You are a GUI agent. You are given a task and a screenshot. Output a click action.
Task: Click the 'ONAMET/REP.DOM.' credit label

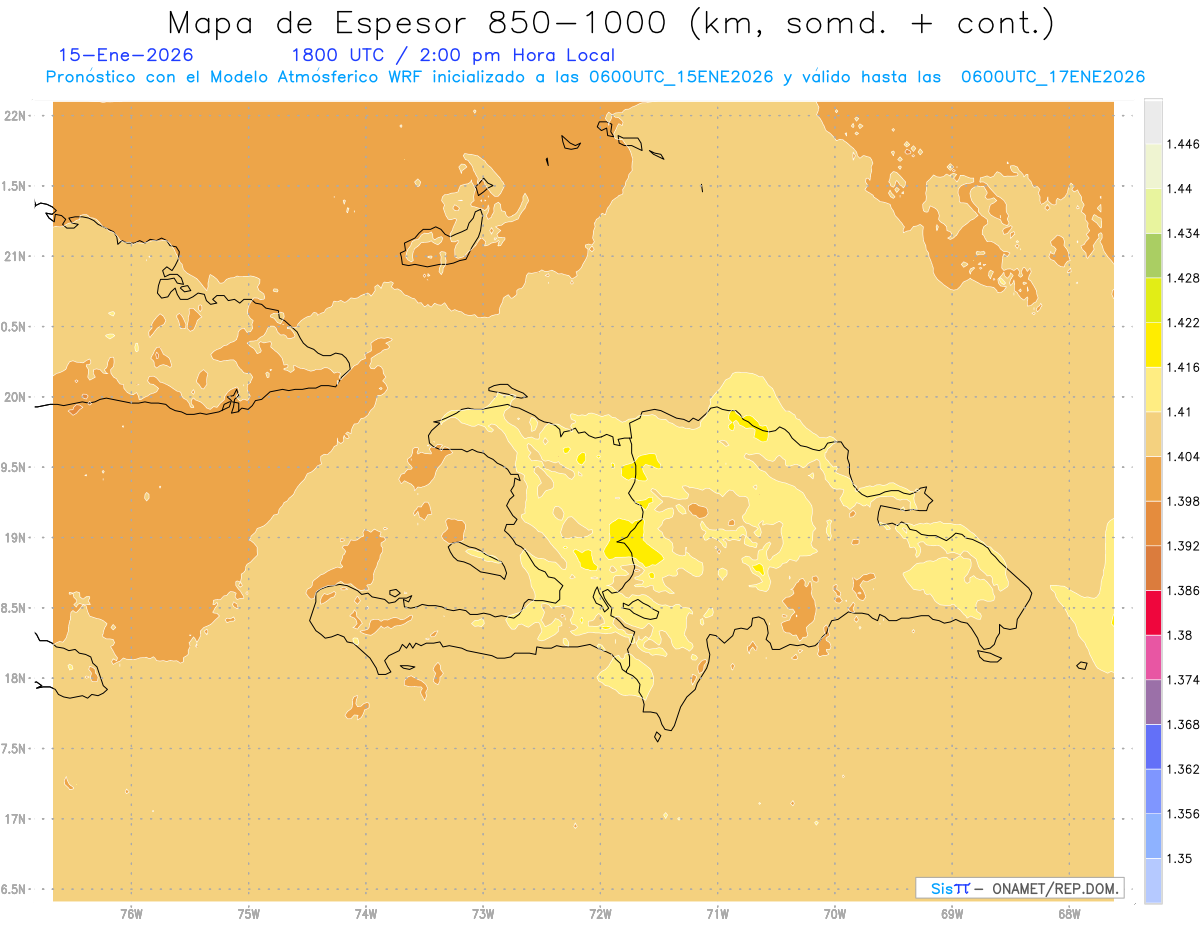pos(1056,888)
